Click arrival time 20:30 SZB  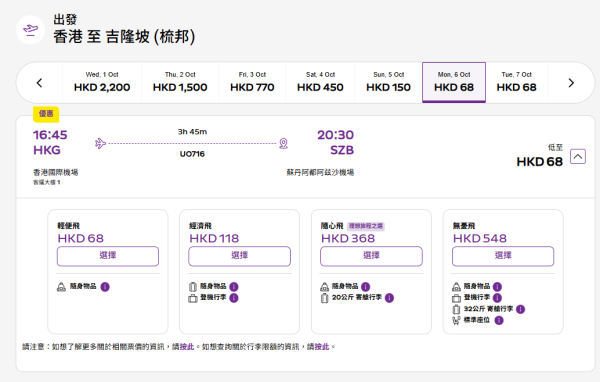tap(336, 142)
